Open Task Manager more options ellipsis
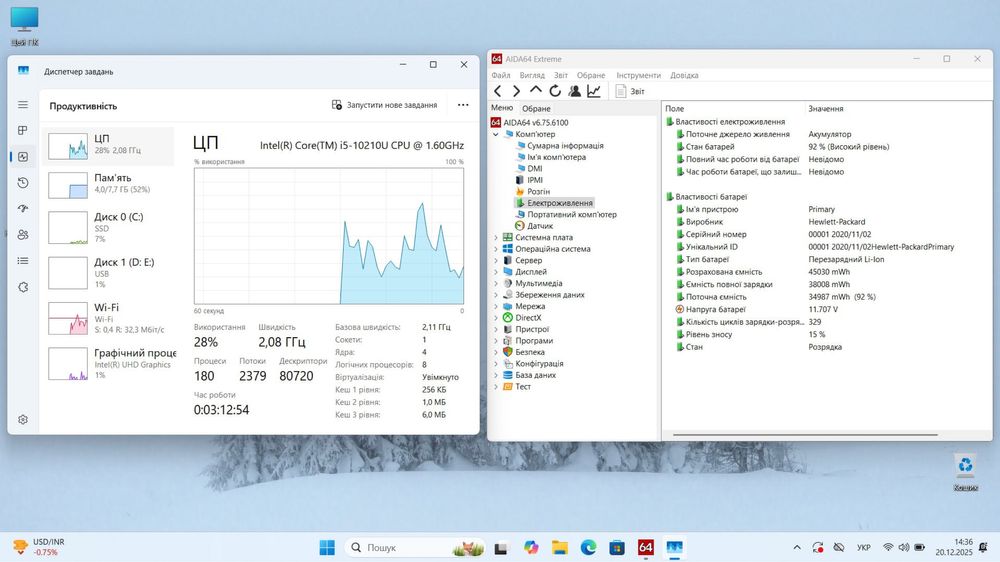 (463, 105)
